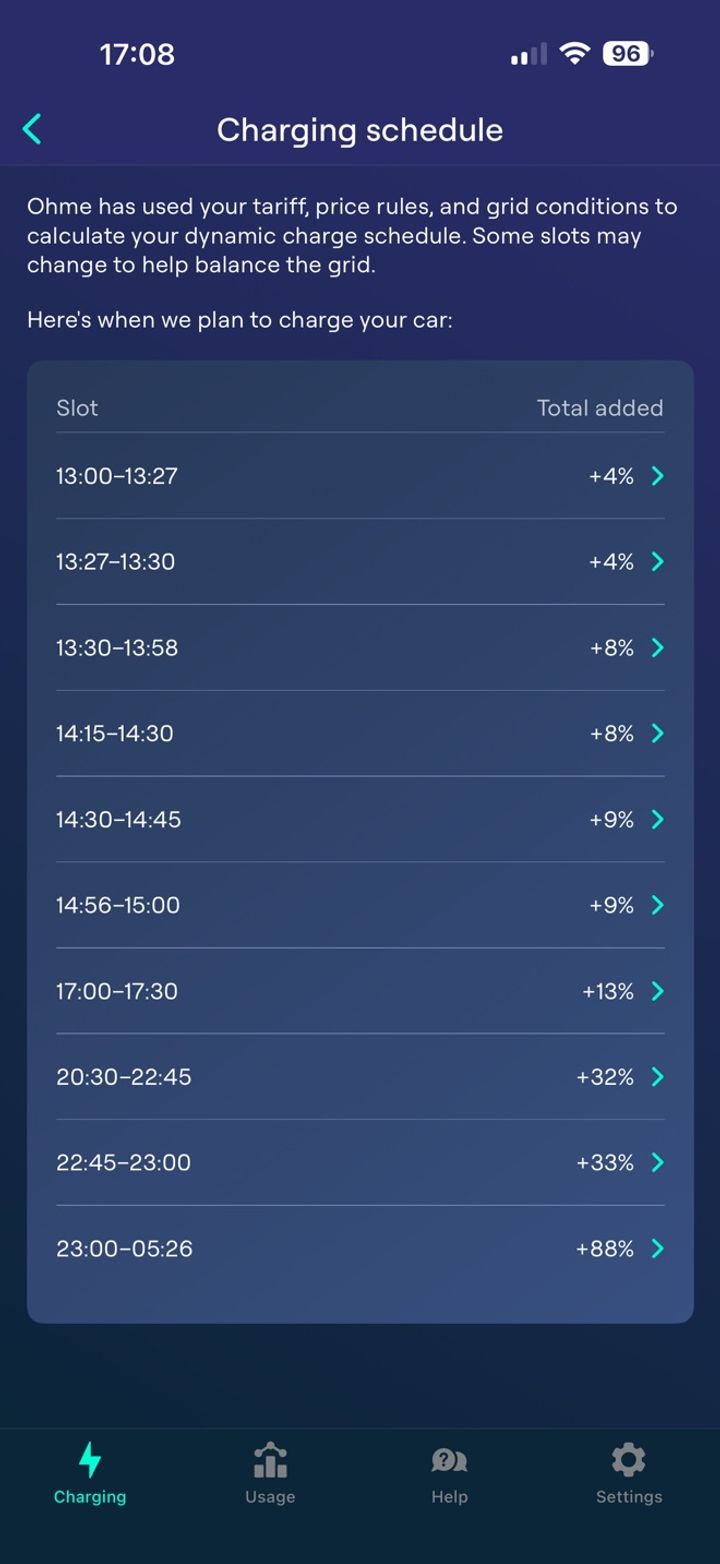
Task: Expand the 13:30–13:58 slot chevron
Action: pos(657,648)
